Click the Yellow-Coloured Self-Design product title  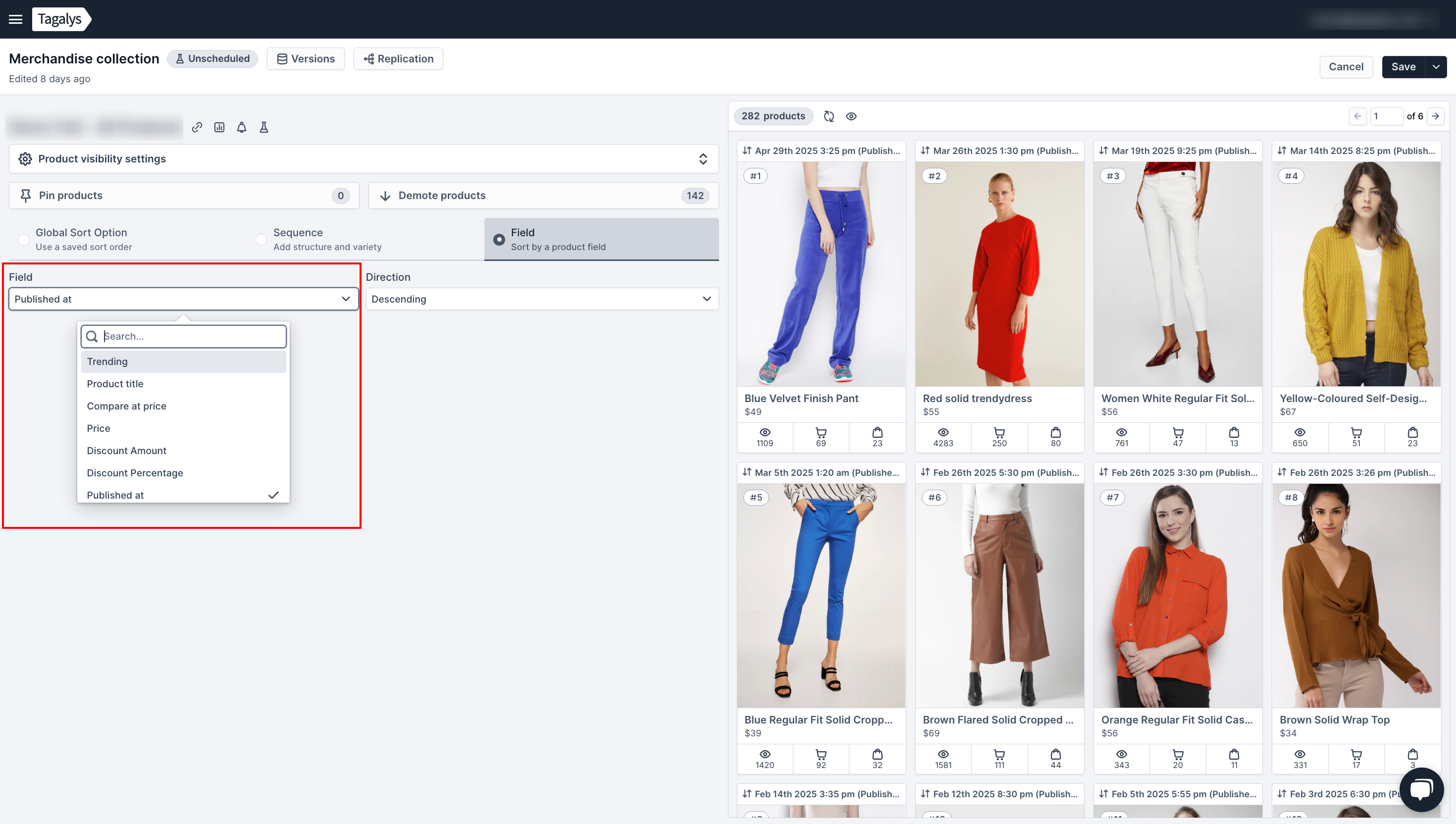click(1353, 399)
